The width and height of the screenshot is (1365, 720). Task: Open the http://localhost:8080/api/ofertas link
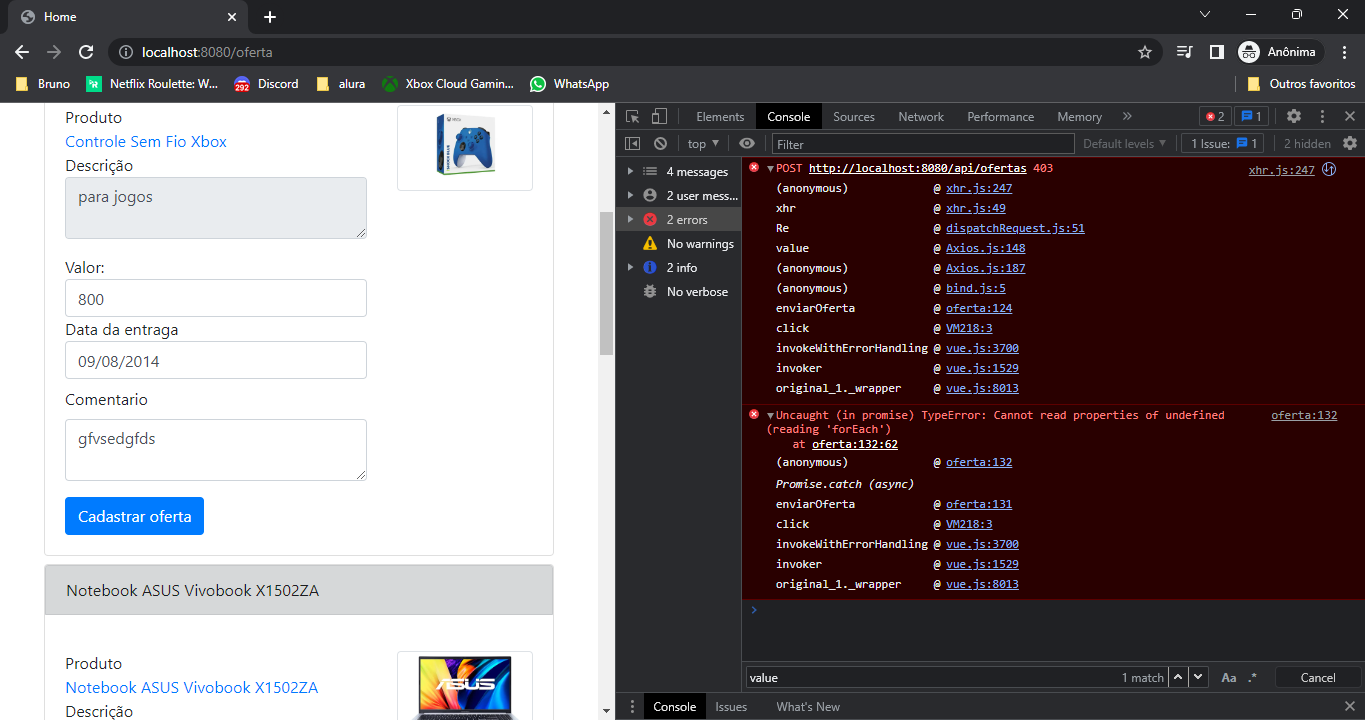[x=917, y=169]
